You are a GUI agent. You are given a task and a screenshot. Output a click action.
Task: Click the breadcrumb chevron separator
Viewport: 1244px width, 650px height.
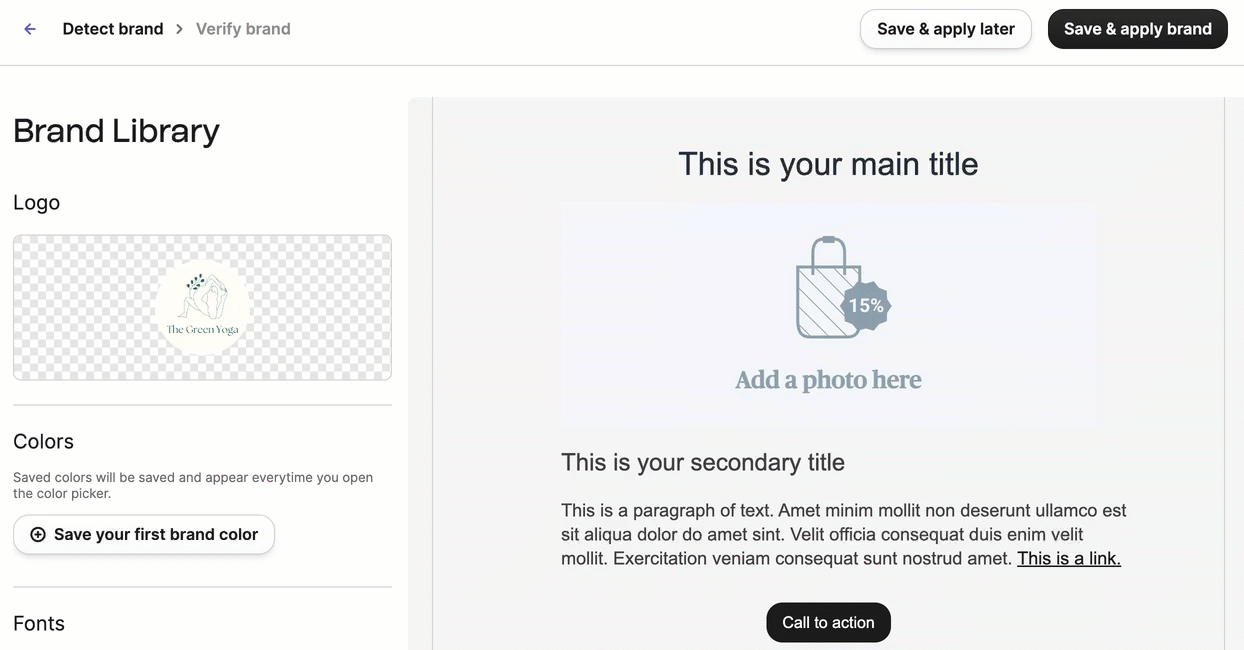point(180,29)
